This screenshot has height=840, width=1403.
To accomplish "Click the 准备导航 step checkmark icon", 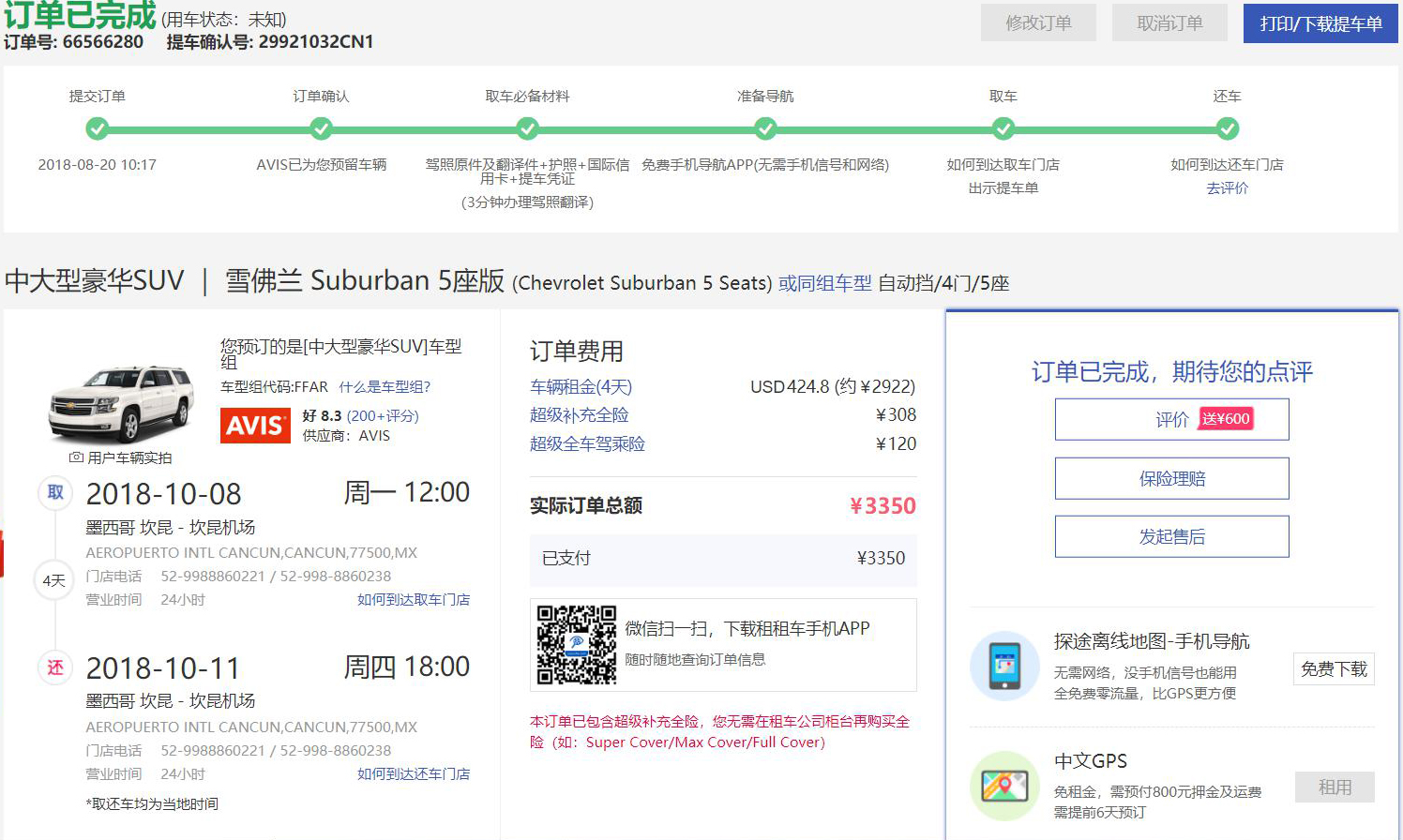I will (x=765, y=128).
